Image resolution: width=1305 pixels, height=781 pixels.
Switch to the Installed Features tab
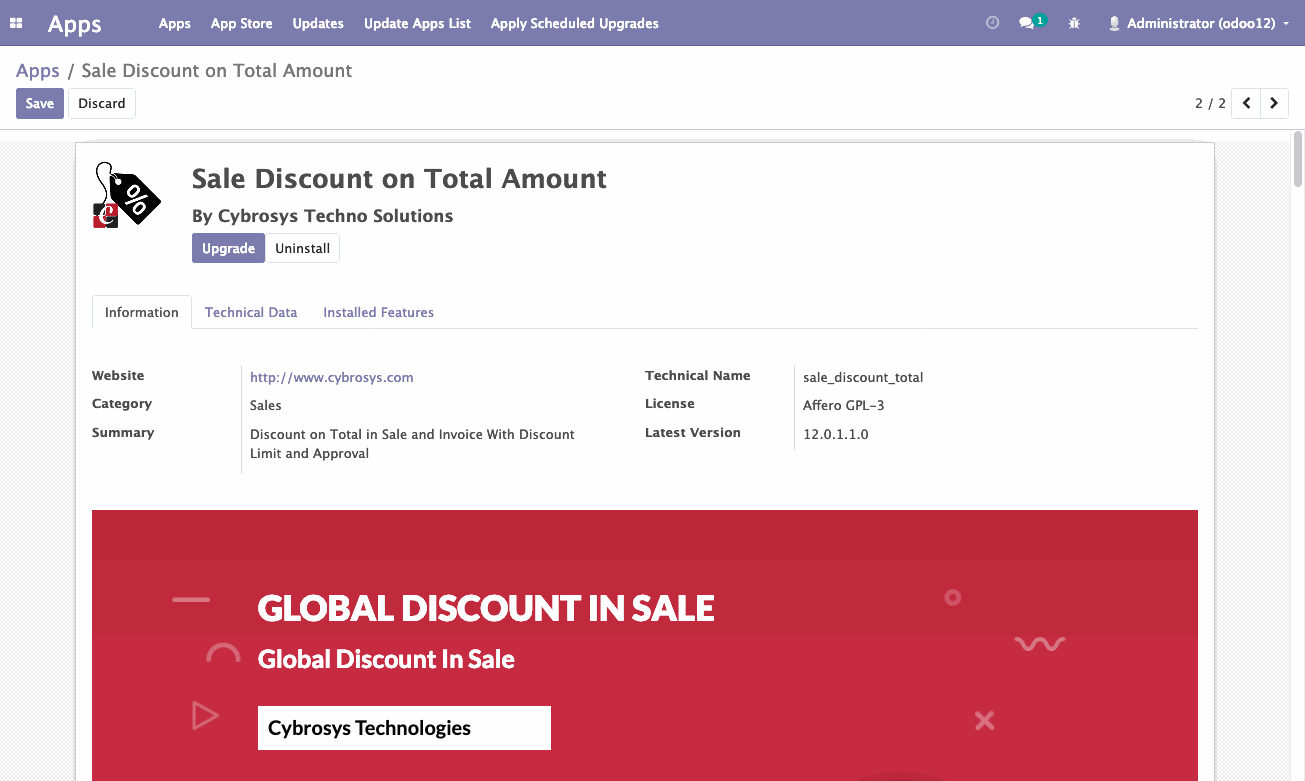(x=378, y=312)
